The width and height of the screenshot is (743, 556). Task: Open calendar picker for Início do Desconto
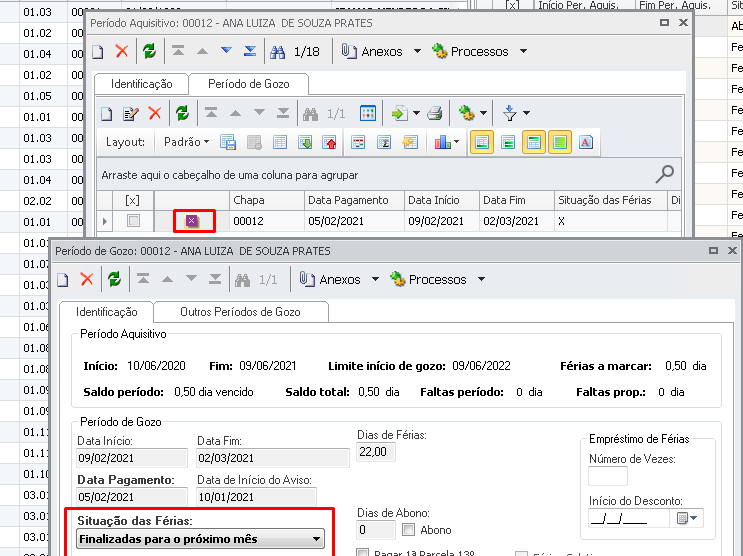687,518
